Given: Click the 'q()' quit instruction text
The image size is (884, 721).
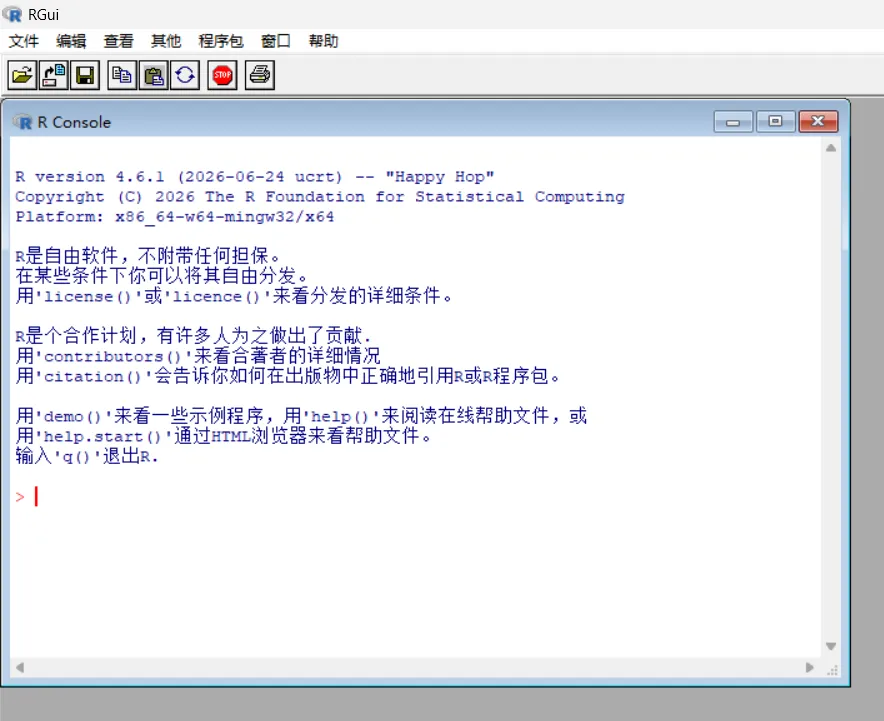Looking at the screenshot, I should tap(87, 455).
